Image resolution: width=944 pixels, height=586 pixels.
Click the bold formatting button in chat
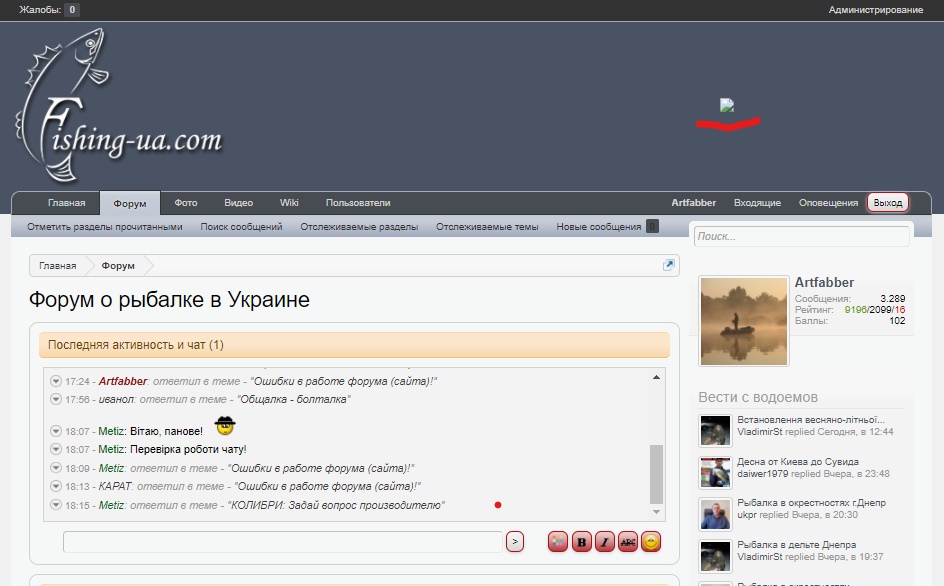coord(581,542)
